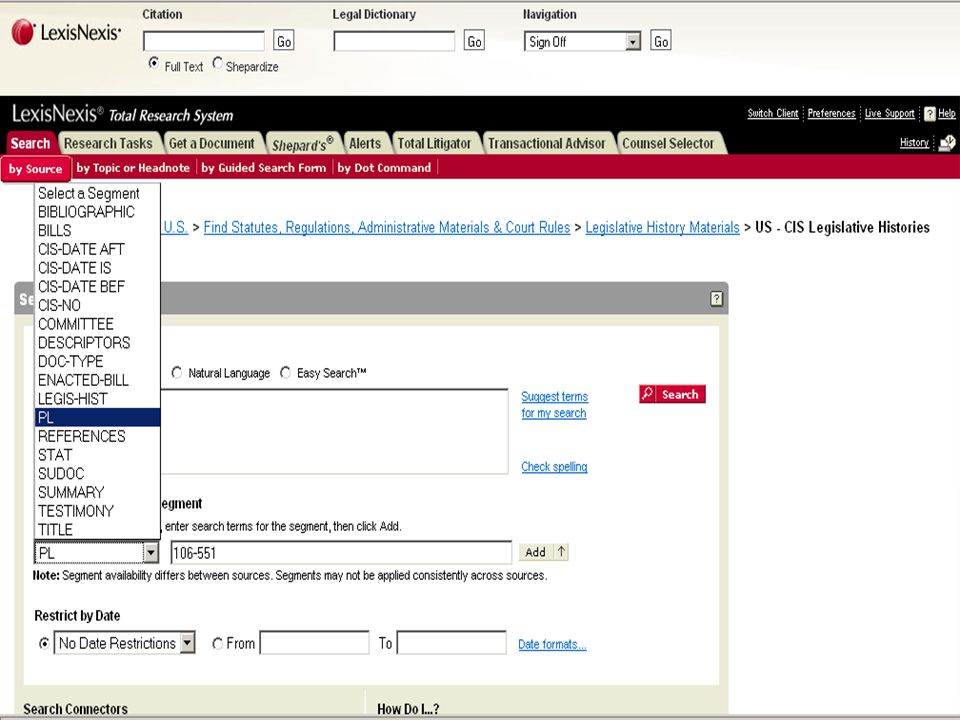The width and height of the screenshot is (960, 720).
Task: Click the Citation input field
Action: pyautogui.click(x=204, y=41)
